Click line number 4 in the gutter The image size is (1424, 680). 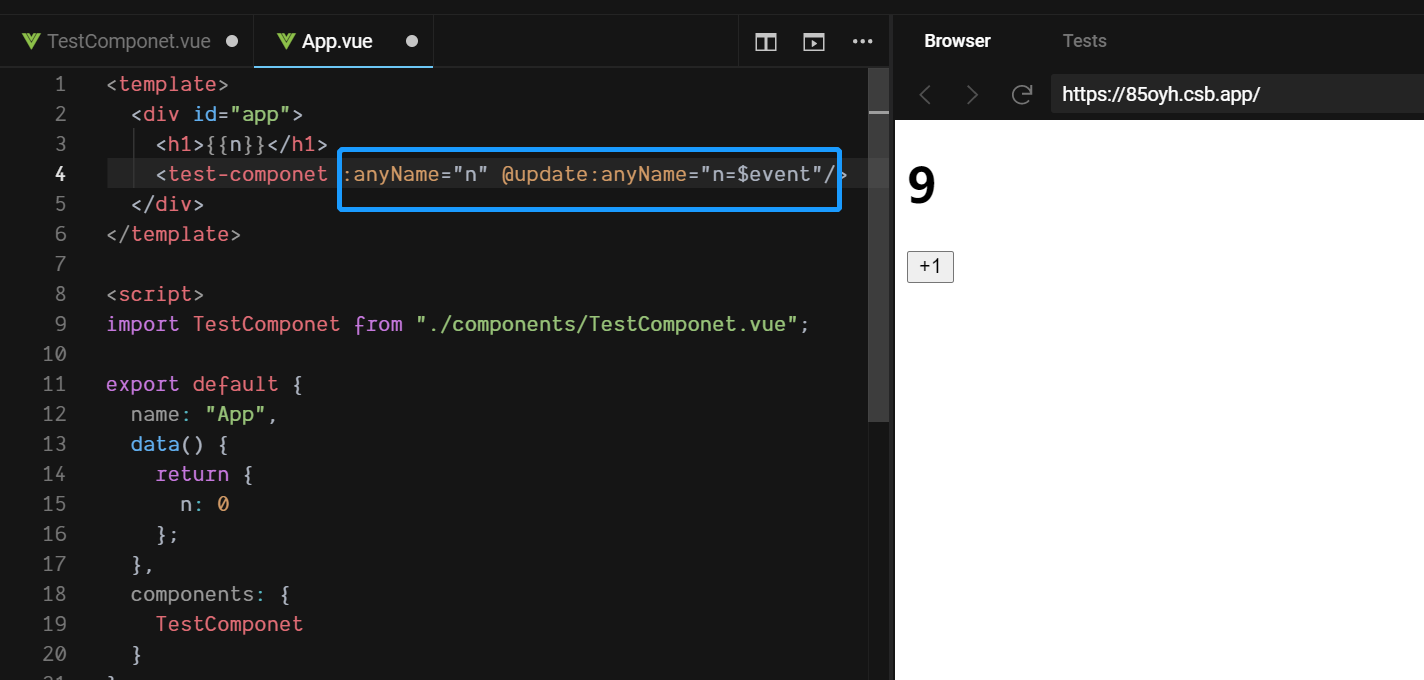[61, 174]
